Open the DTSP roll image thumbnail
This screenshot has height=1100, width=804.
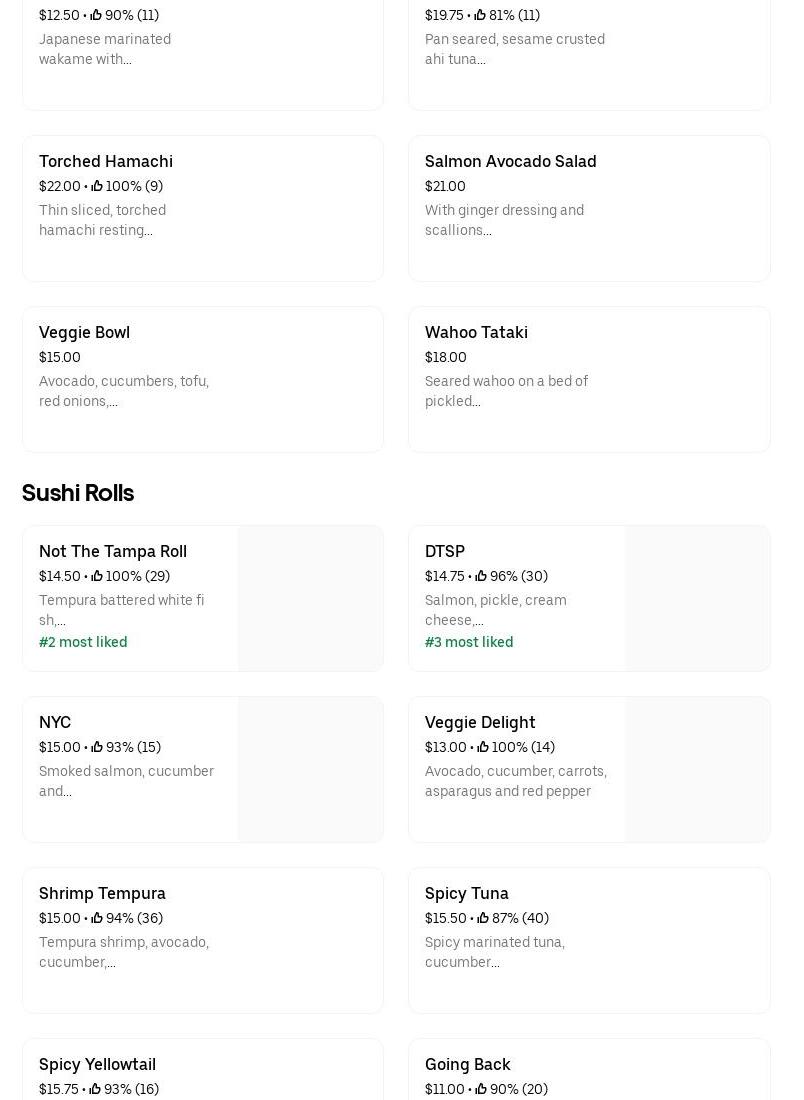pyautogui.click(x=697, y=598)
